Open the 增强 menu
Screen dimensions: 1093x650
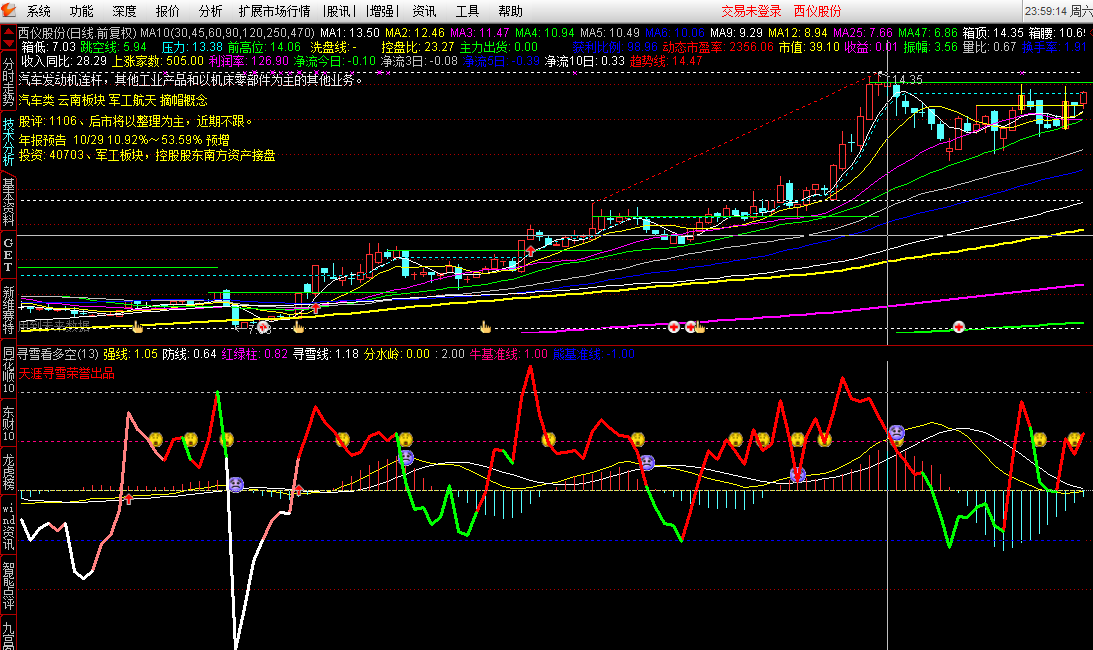pyautogui.click(x=382, y=11)
